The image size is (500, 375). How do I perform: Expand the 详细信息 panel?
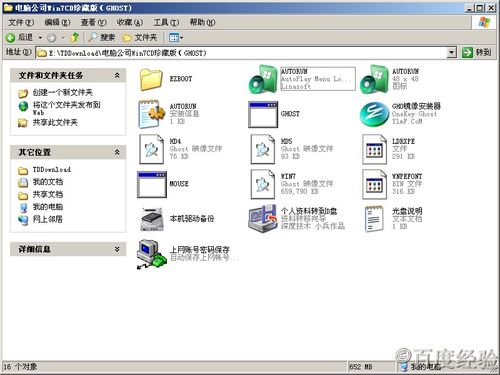(x=117, y=249)
